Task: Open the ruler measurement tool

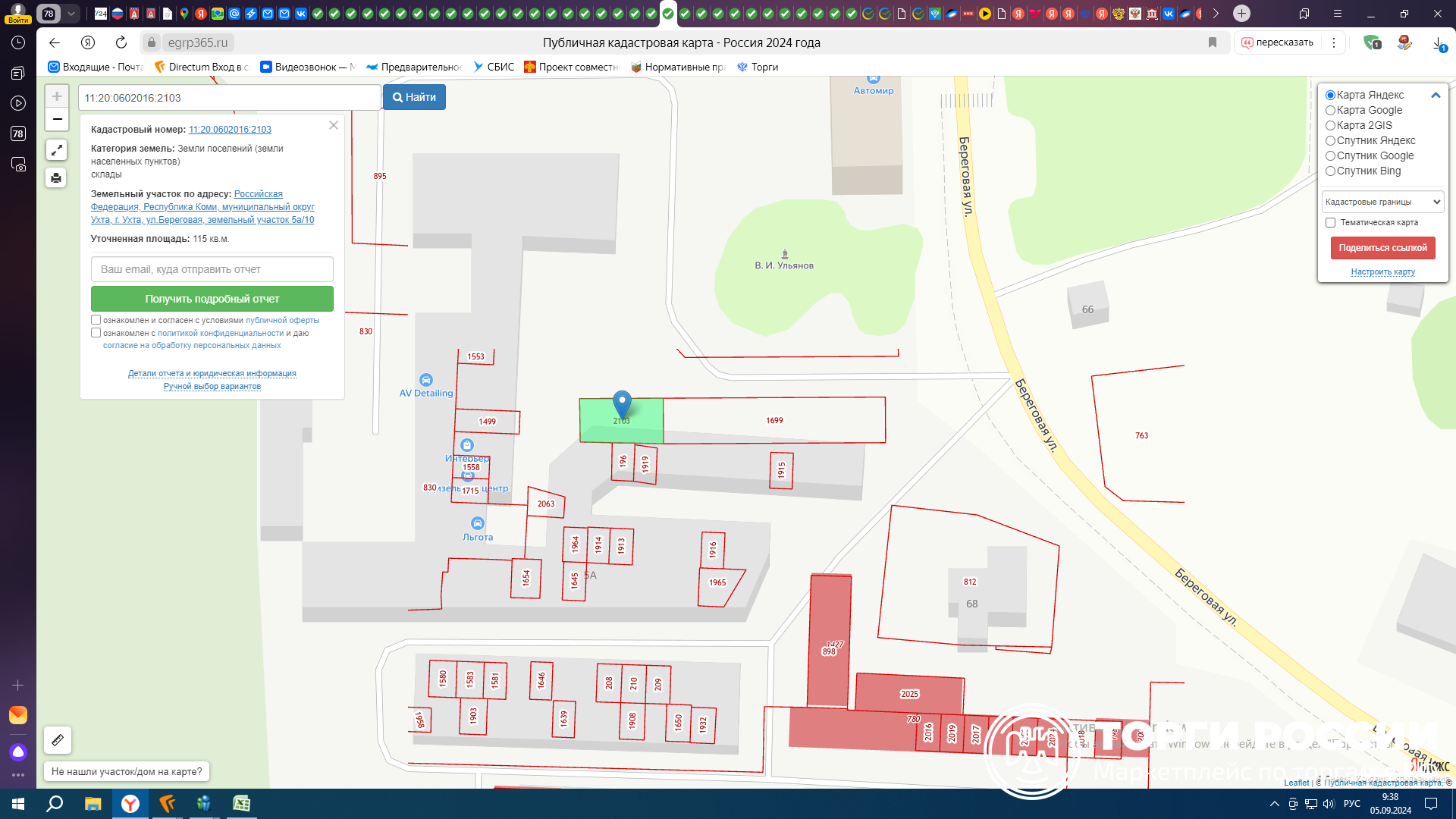Action: click(x=58, y=739)
